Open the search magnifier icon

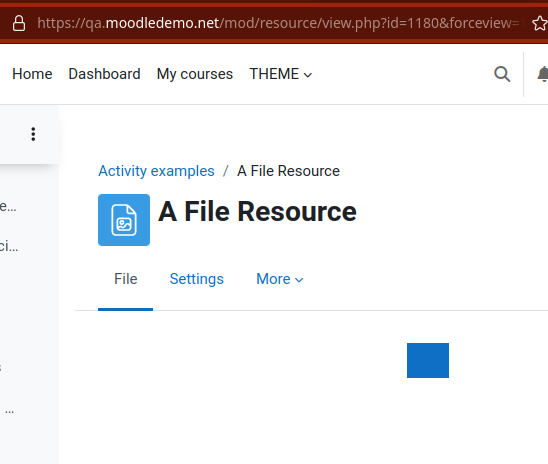tap(502, 74)
